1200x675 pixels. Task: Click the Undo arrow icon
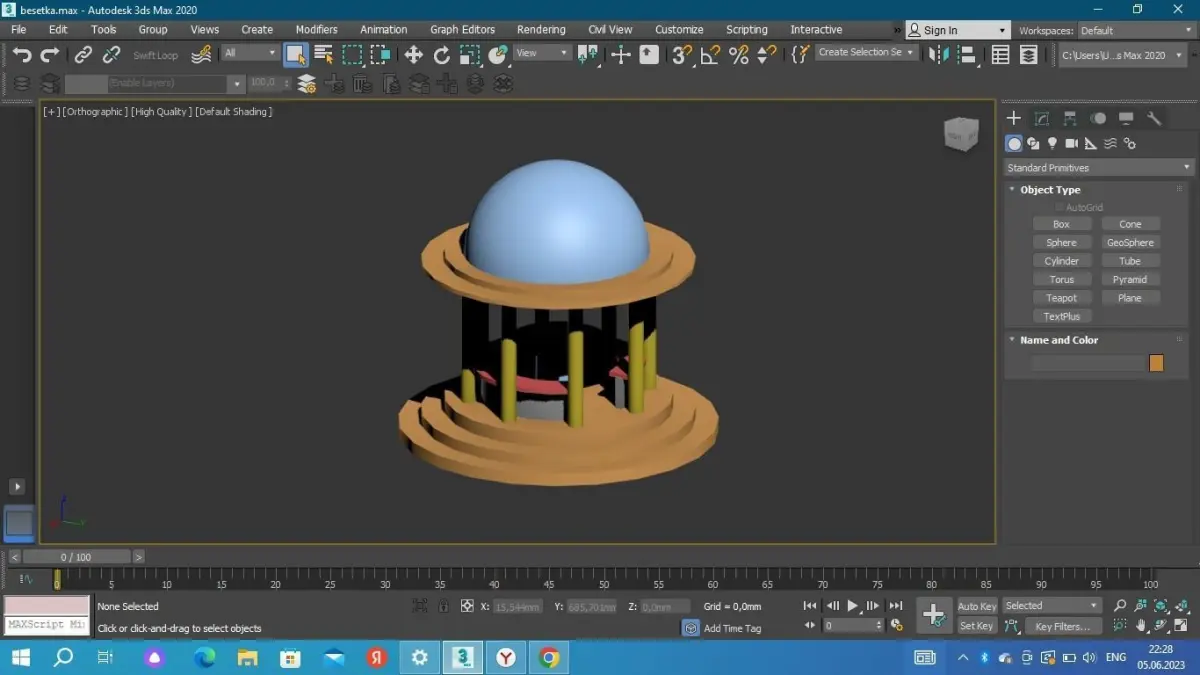[22, 55]
